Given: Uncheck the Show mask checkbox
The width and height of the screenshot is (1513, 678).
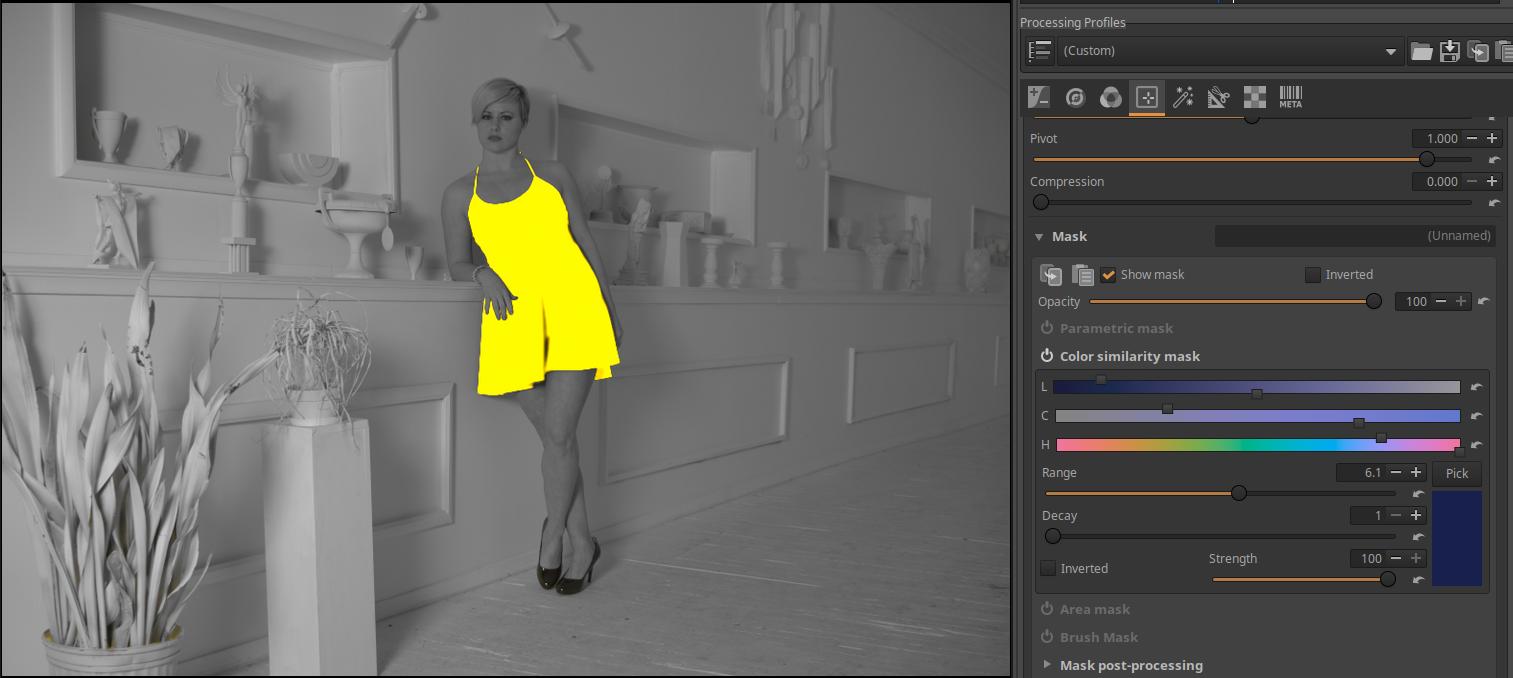Looking at the screenshot, I should point(1108,275).
